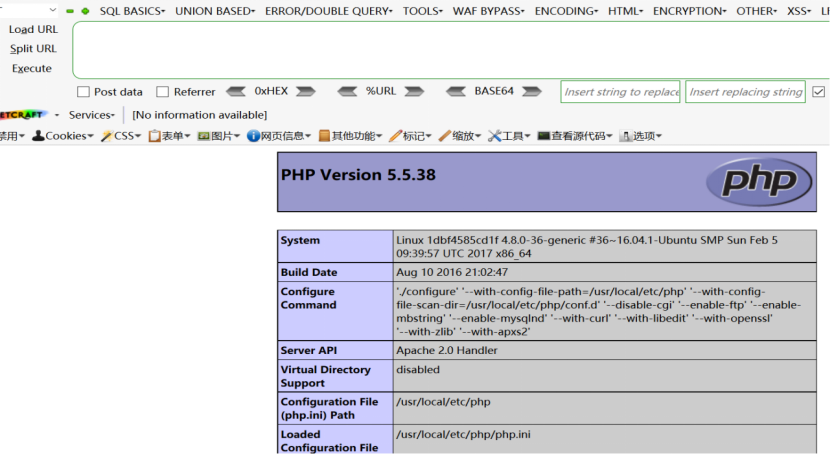Click the Split URL button
Viewport: 835px width, 454px height.
pos(33,49)
